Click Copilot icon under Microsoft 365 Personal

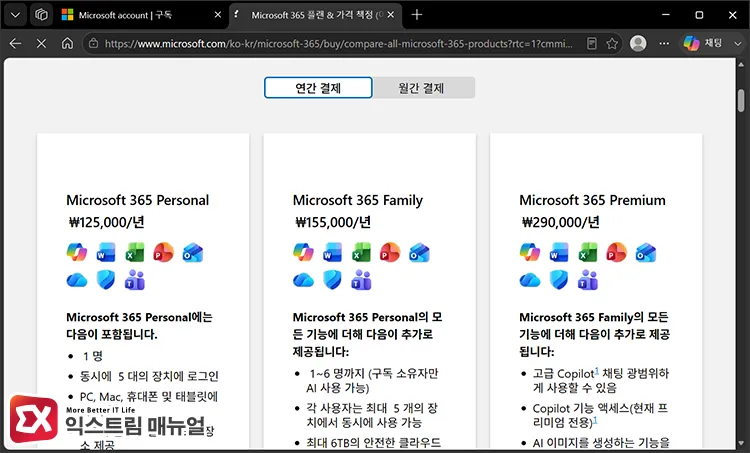tap(77, 252)
